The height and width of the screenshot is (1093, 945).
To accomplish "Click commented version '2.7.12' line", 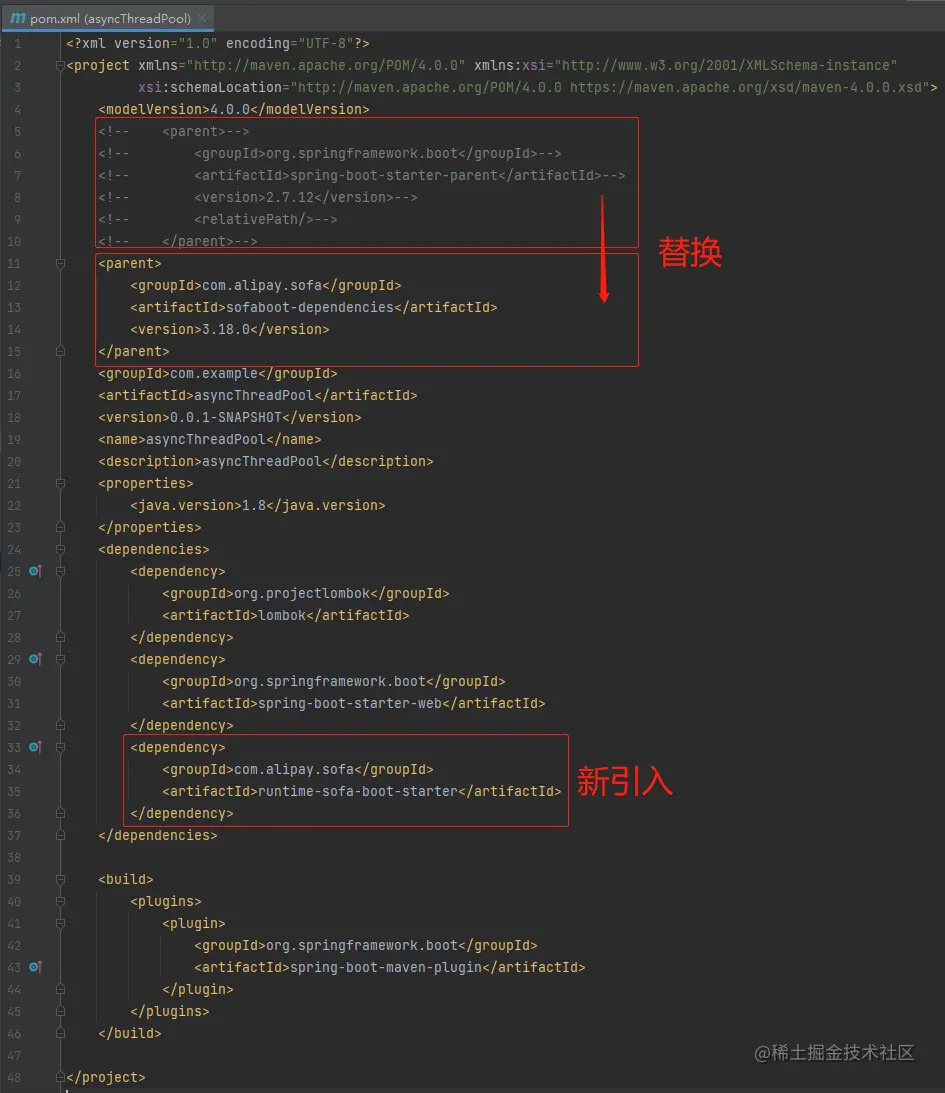I will coord(258,197).
